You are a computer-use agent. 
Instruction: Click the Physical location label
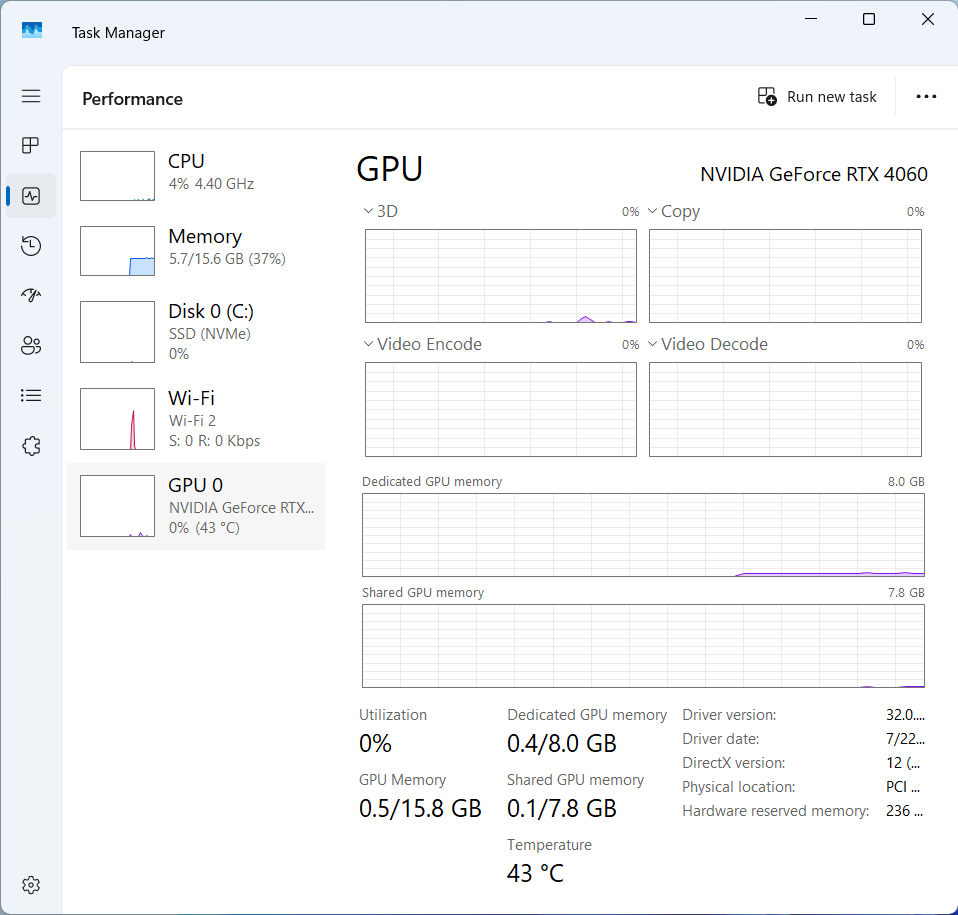(739, 787)
